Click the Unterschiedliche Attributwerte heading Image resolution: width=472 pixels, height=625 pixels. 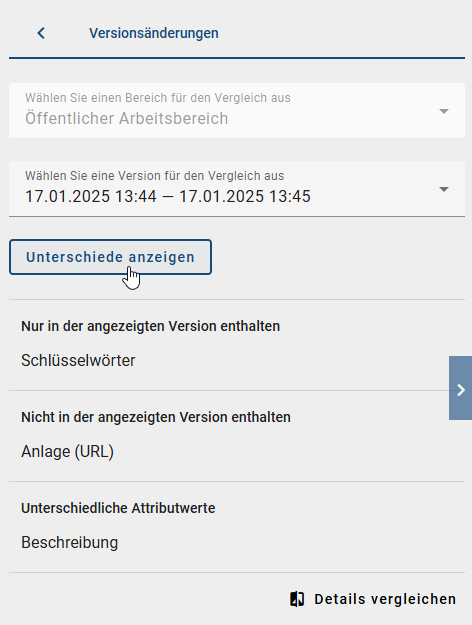(118, 508)
